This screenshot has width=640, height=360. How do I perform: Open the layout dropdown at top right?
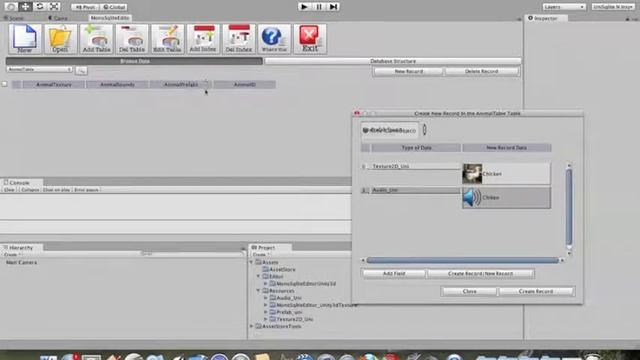click(613, 7)
